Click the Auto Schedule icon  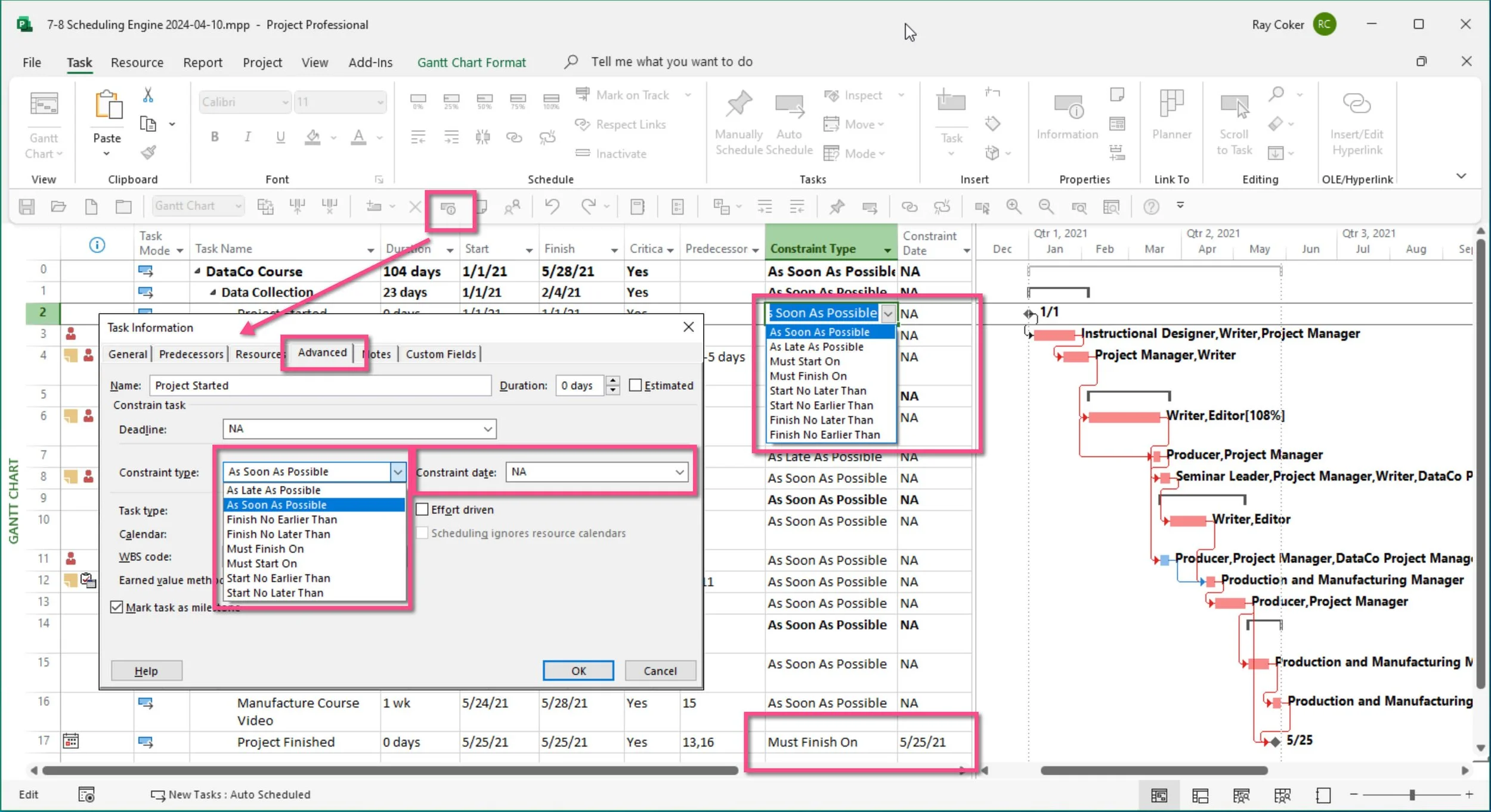tap(789, 106)
